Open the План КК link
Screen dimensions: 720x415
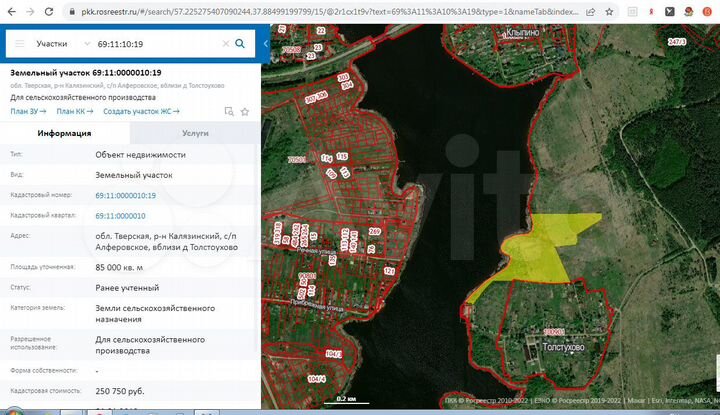click(x=75, y=111)
